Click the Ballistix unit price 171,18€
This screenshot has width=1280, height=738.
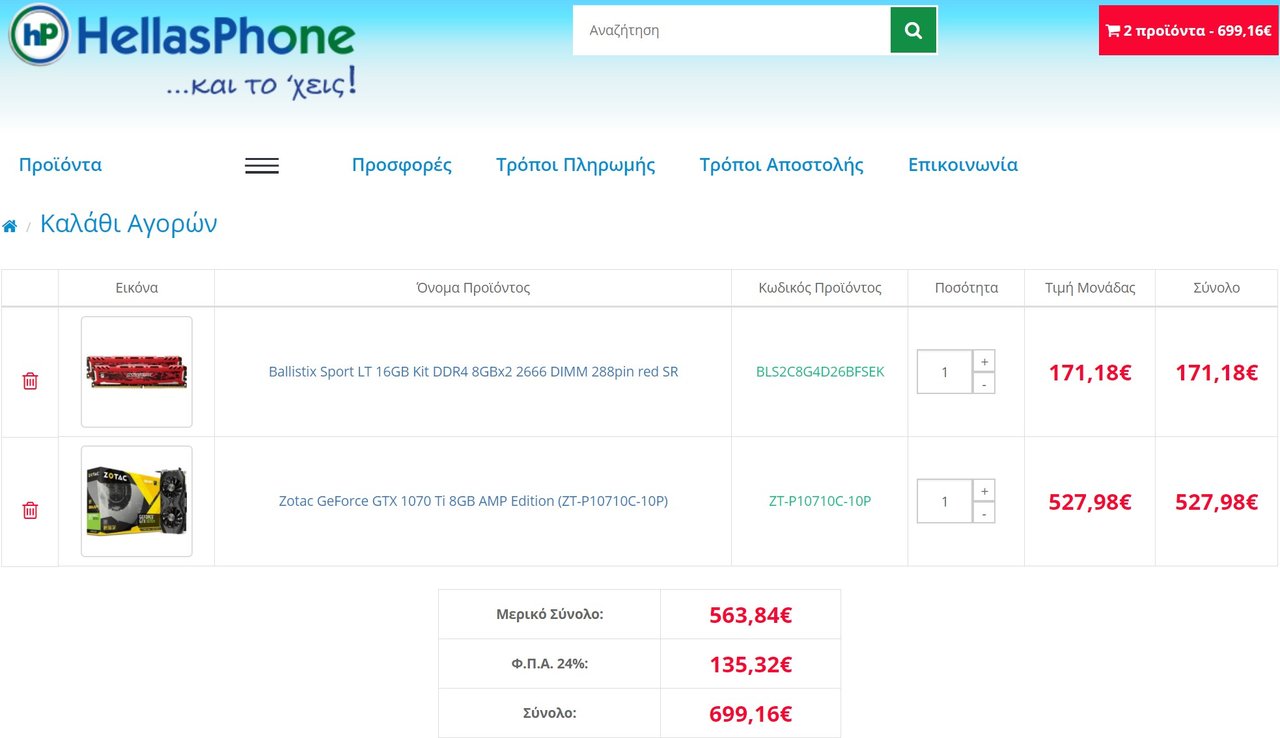click(x=1090, y=373)
